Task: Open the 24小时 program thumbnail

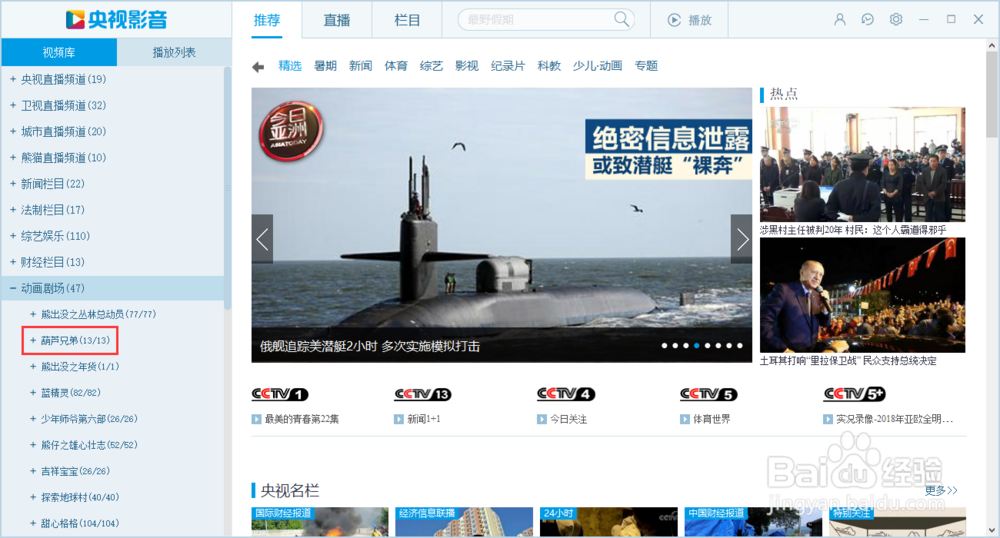Action: (x=608, y=522)
